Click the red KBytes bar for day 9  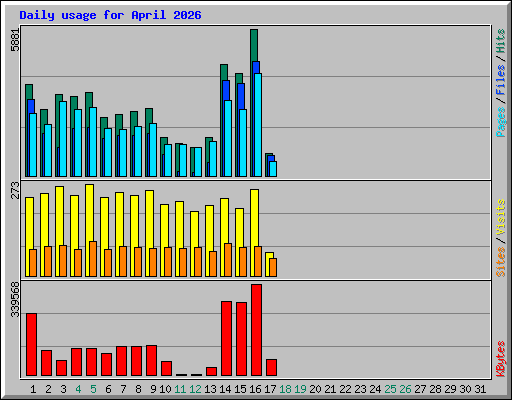(x=152, y=361)
